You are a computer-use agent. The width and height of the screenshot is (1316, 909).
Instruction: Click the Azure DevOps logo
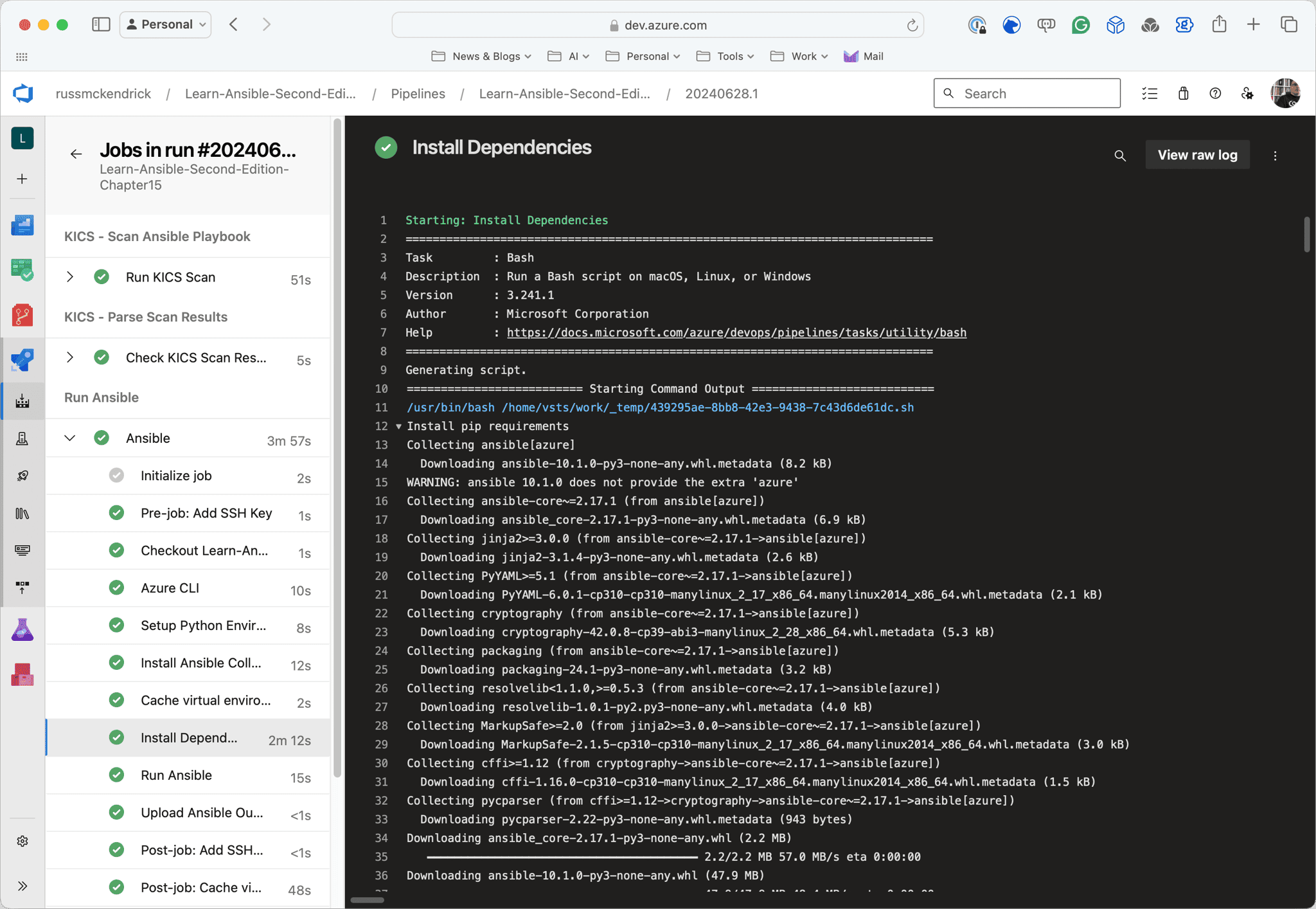(x=23, y=94)
